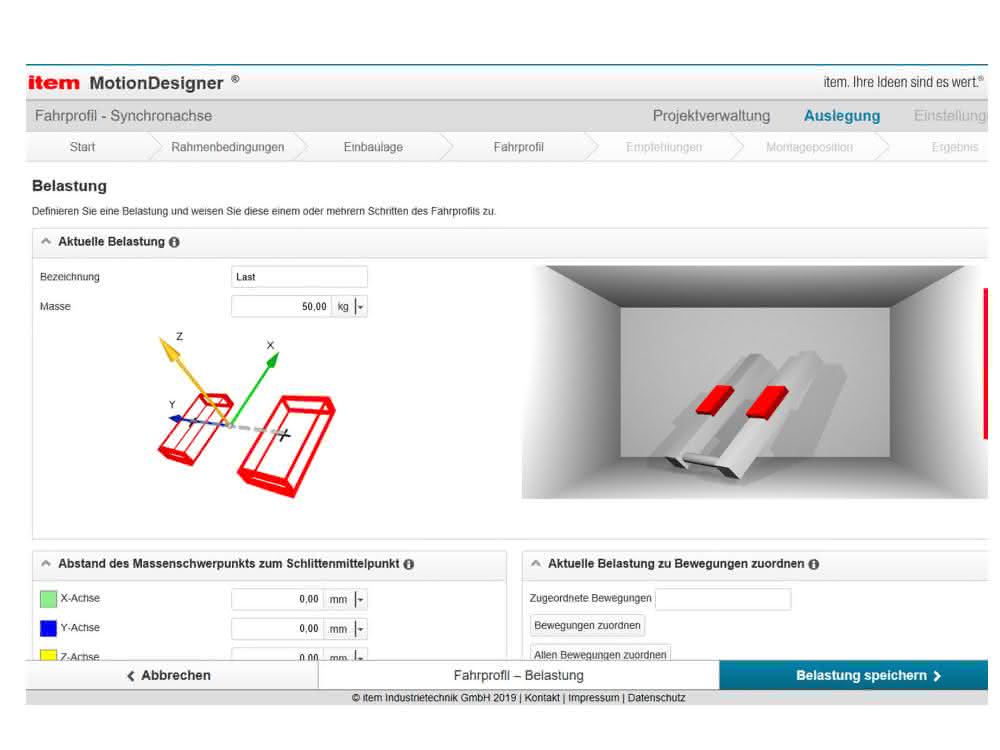Open info icon beside Aktuelle Belastung zu Bewegungen zuordnen
This screenshot has height=750, width=1000.
pos(814,564)
